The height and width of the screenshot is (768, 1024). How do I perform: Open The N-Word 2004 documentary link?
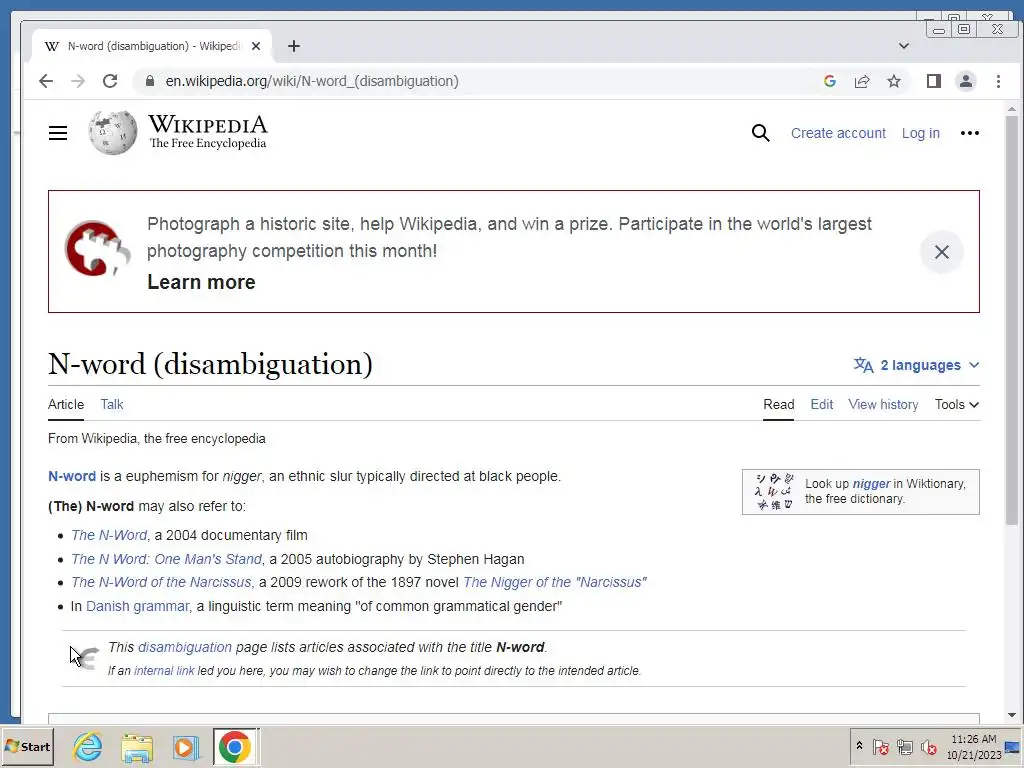(x=109, y=535)
